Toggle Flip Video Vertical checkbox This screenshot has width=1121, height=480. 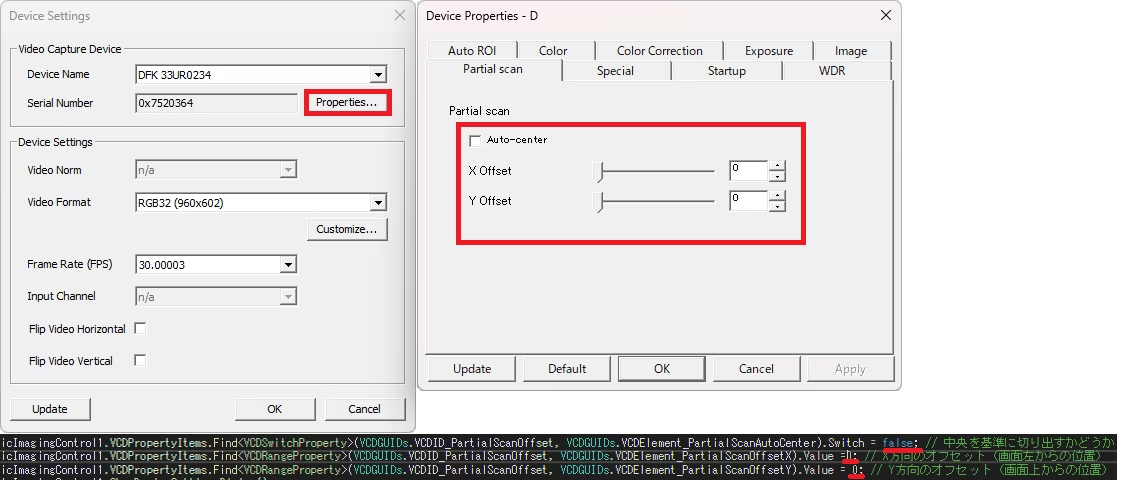tap(140, 361)
